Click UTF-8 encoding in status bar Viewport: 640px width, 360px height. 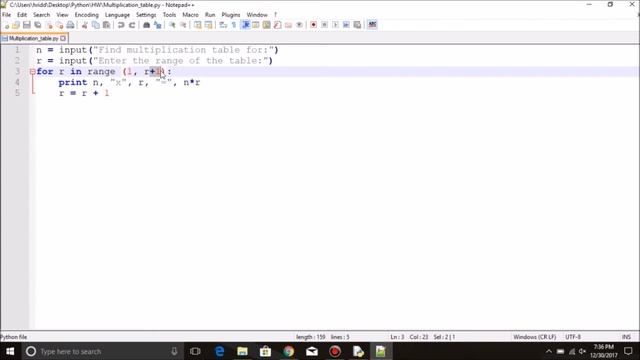pyautogui.click(x=573, y=337)
